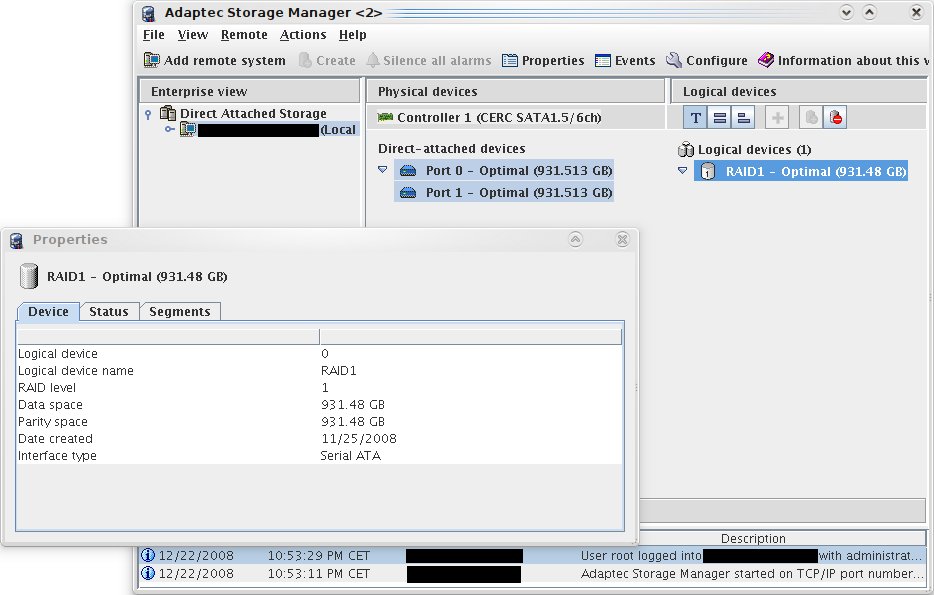934x595 pixels.
Task: Click the greyed hot-spare drive icon
Action: point(811,118)
